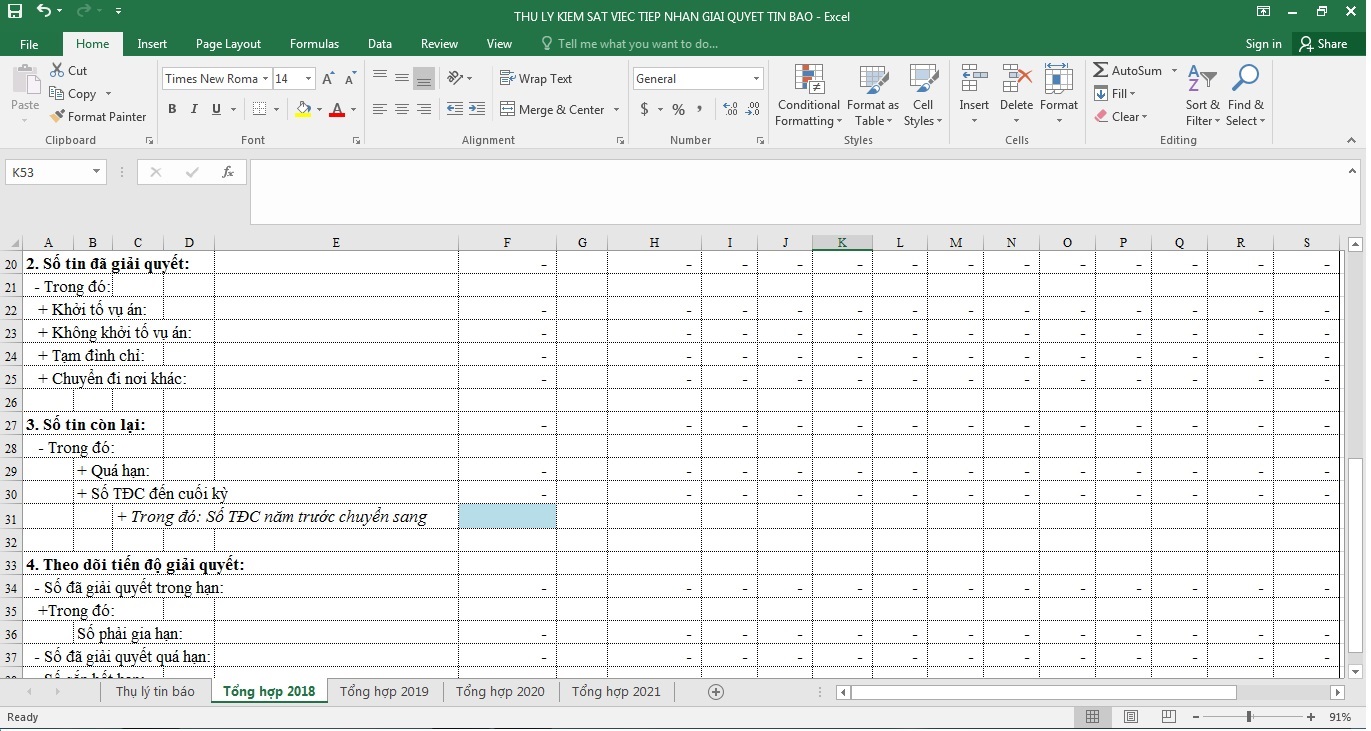Image resolution: width=1371 pixels, height=731 pixels.
Task: Open the Name Box dropdown arrow
Action: tap(96, 172)
